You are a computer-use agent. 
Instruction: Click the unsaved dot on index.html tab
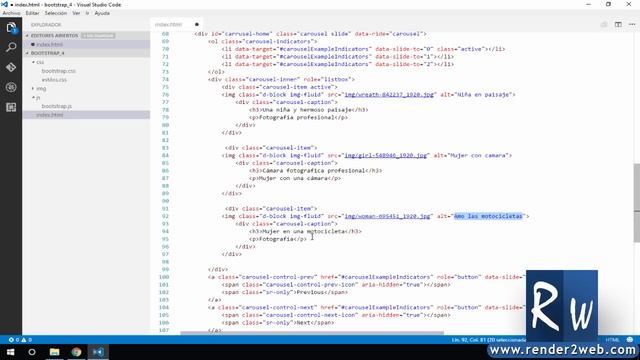tap(197, 24)
